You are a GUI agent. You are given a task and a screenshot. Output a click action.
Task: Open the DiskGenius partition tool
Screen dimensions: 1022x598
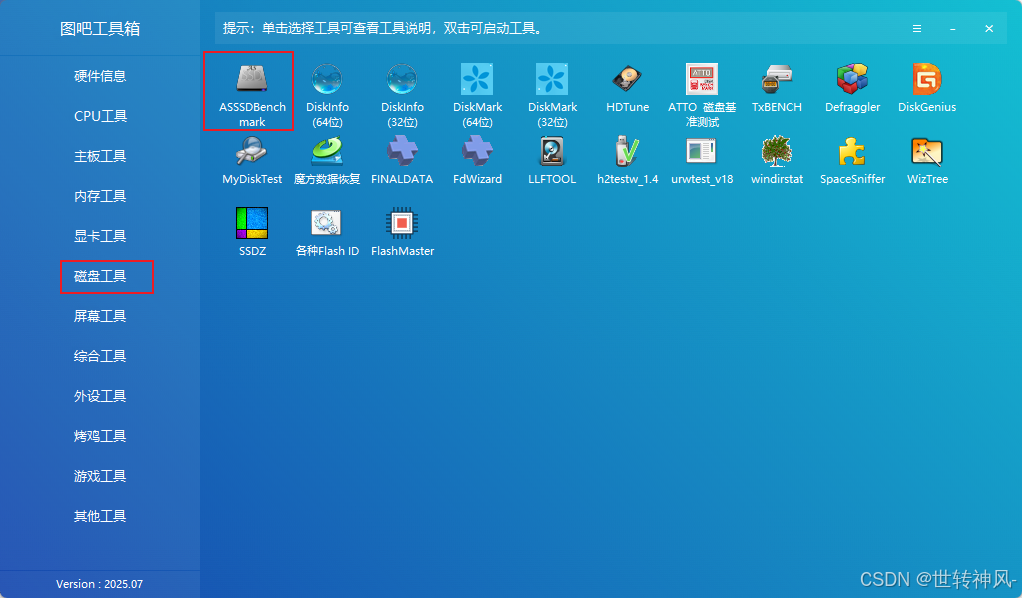point(927,85)
